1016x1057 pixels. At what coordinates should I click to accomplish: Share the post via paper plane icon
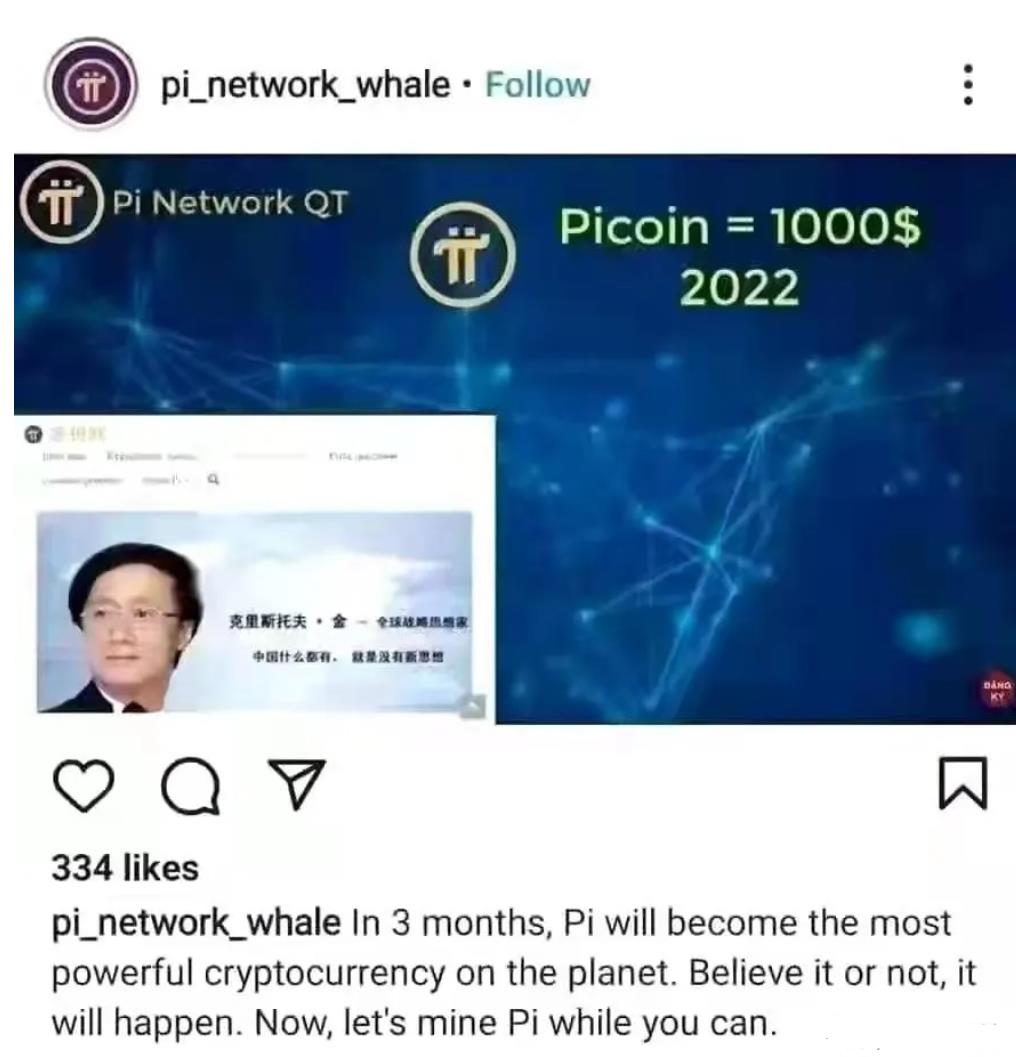pos(297,784)
